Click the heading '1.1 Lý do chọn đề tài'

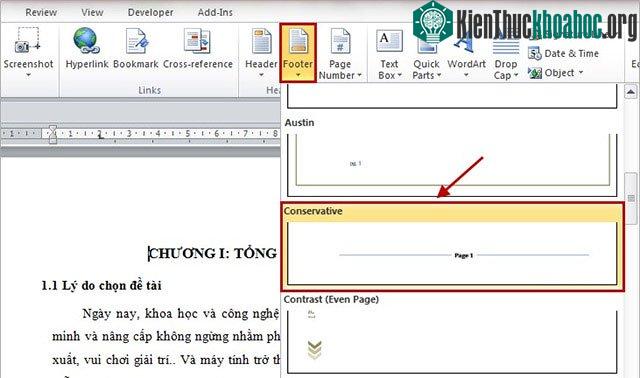(x=101, y=286)
